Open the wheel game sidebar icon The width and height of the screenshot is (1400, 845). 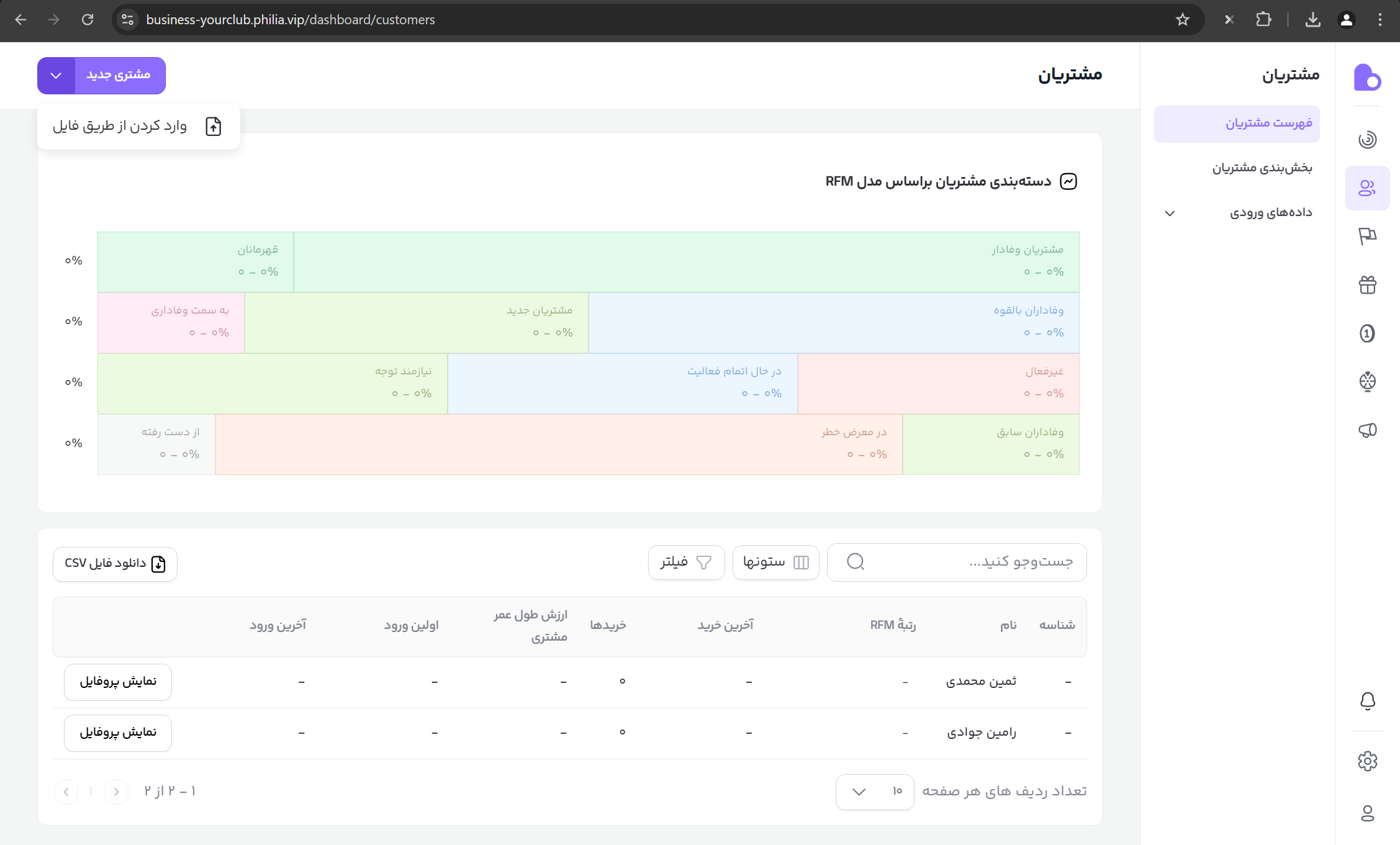[1367, 381]
